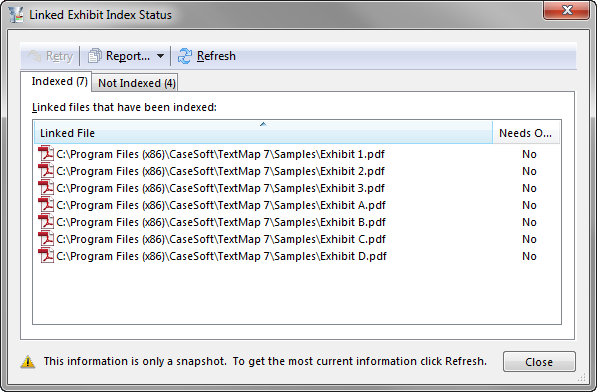Click the Linked Exhibit Index Status title icon
Viewport: 597px width, 392px height.
click(x=16, y=14)
